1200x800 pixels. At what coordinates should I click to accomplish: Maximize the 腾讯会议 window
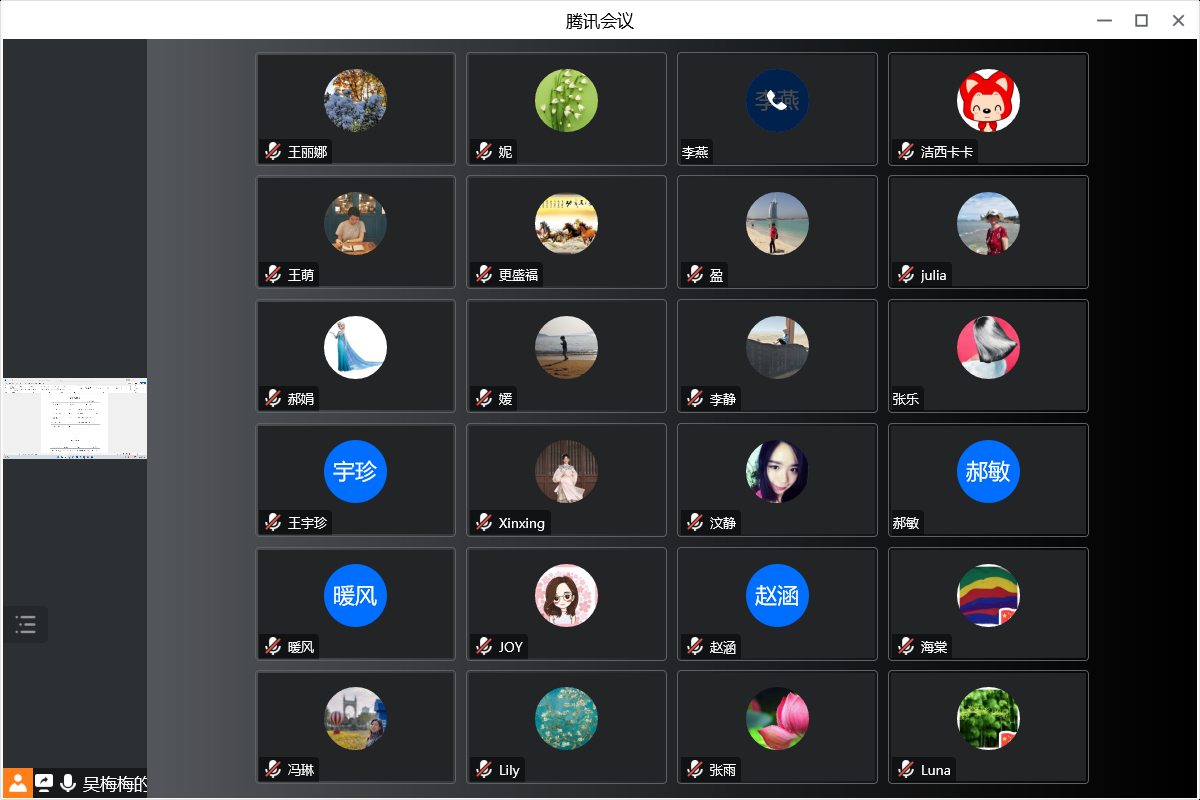(x=1141, y=20)
